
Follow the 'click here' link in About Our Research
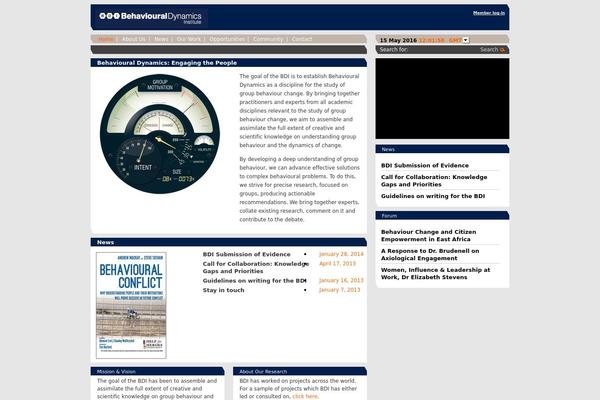coord(305,396)
